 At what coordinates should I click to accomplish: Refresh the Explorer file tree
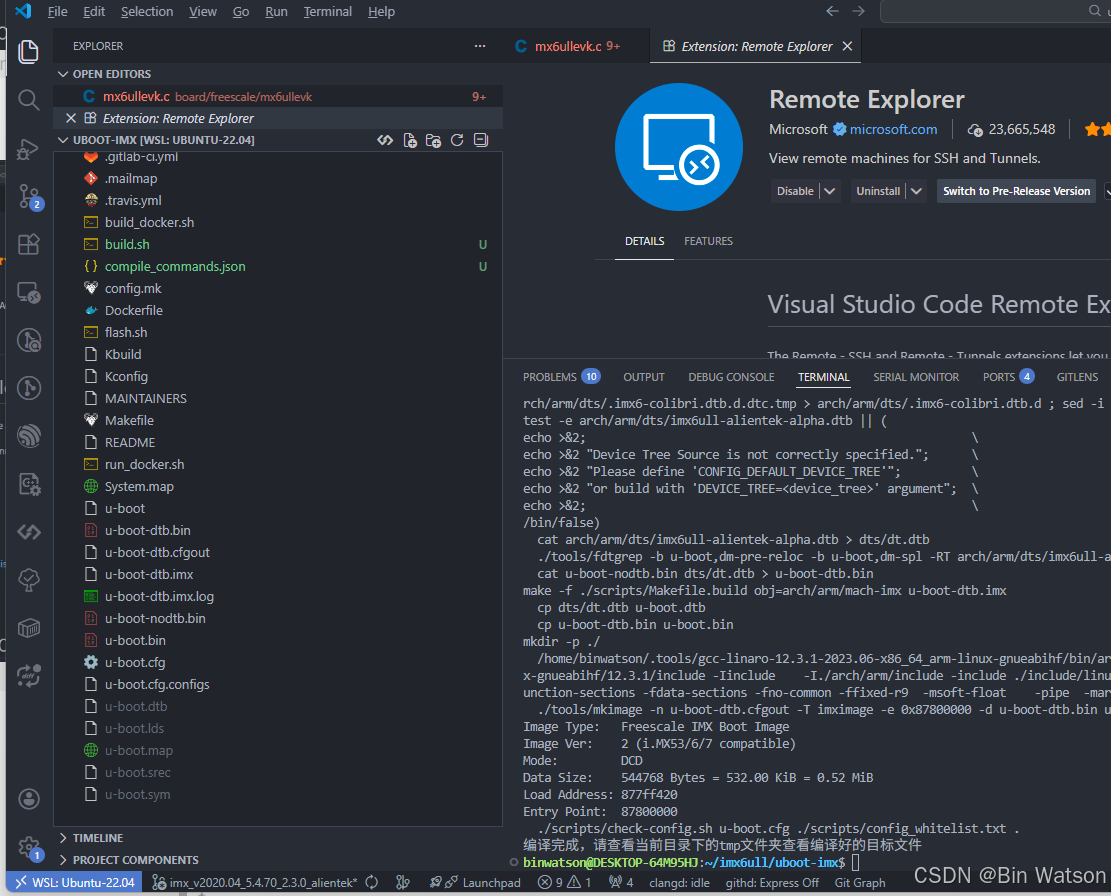pyautogui.click(x=457, y=140)
